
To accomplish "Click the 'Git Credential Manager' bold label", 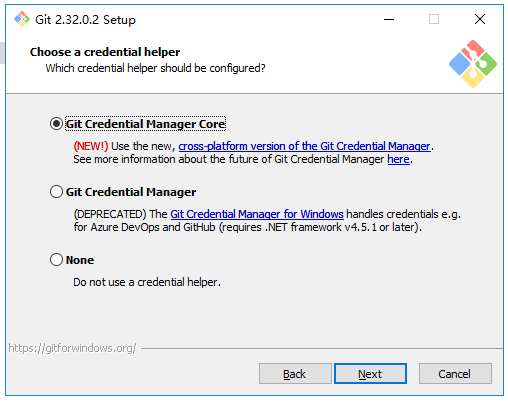I will point(131,192).
